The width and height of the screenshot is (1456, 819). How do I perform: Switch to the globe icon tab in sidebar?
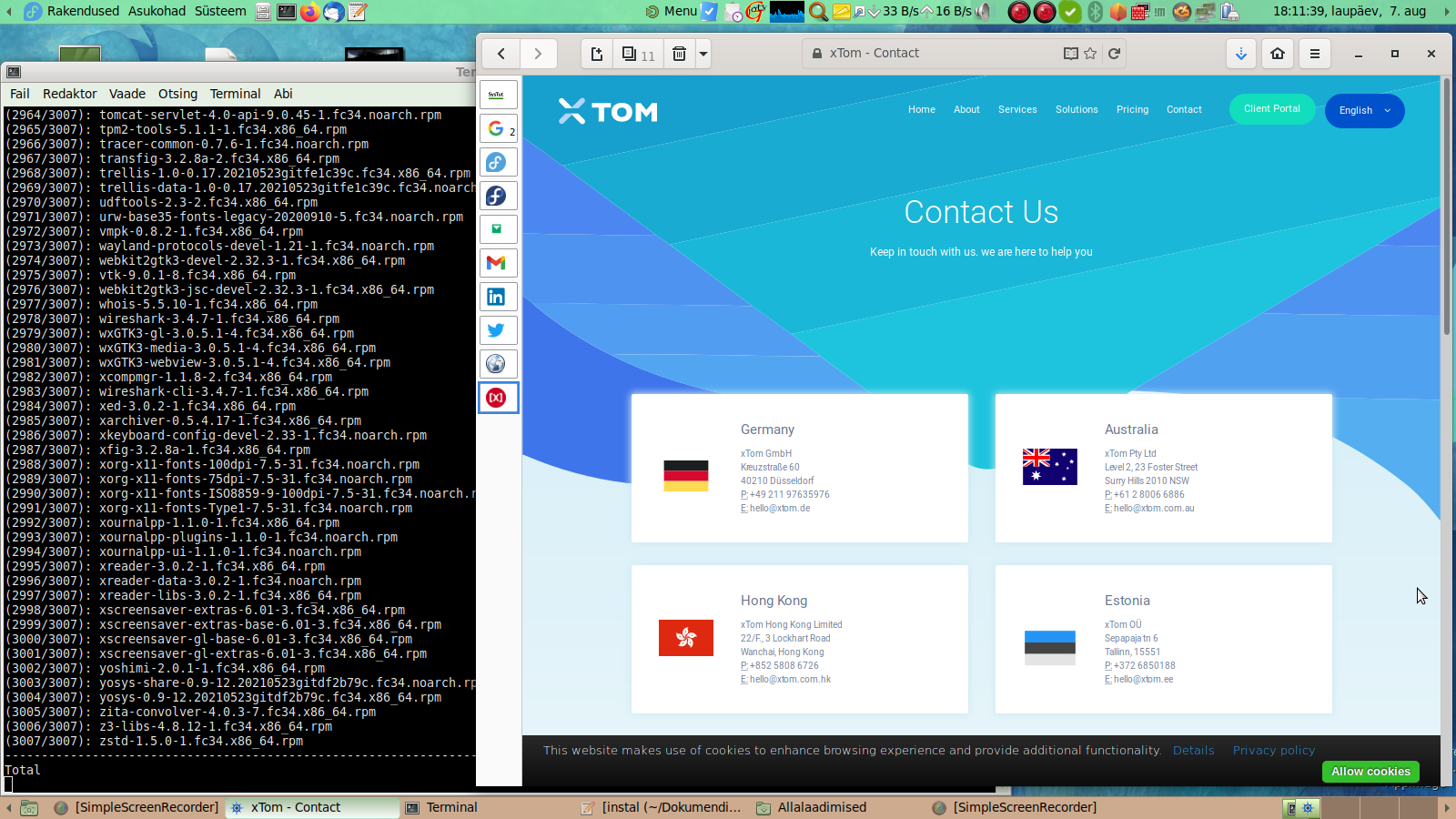click(x=497, y=364)
